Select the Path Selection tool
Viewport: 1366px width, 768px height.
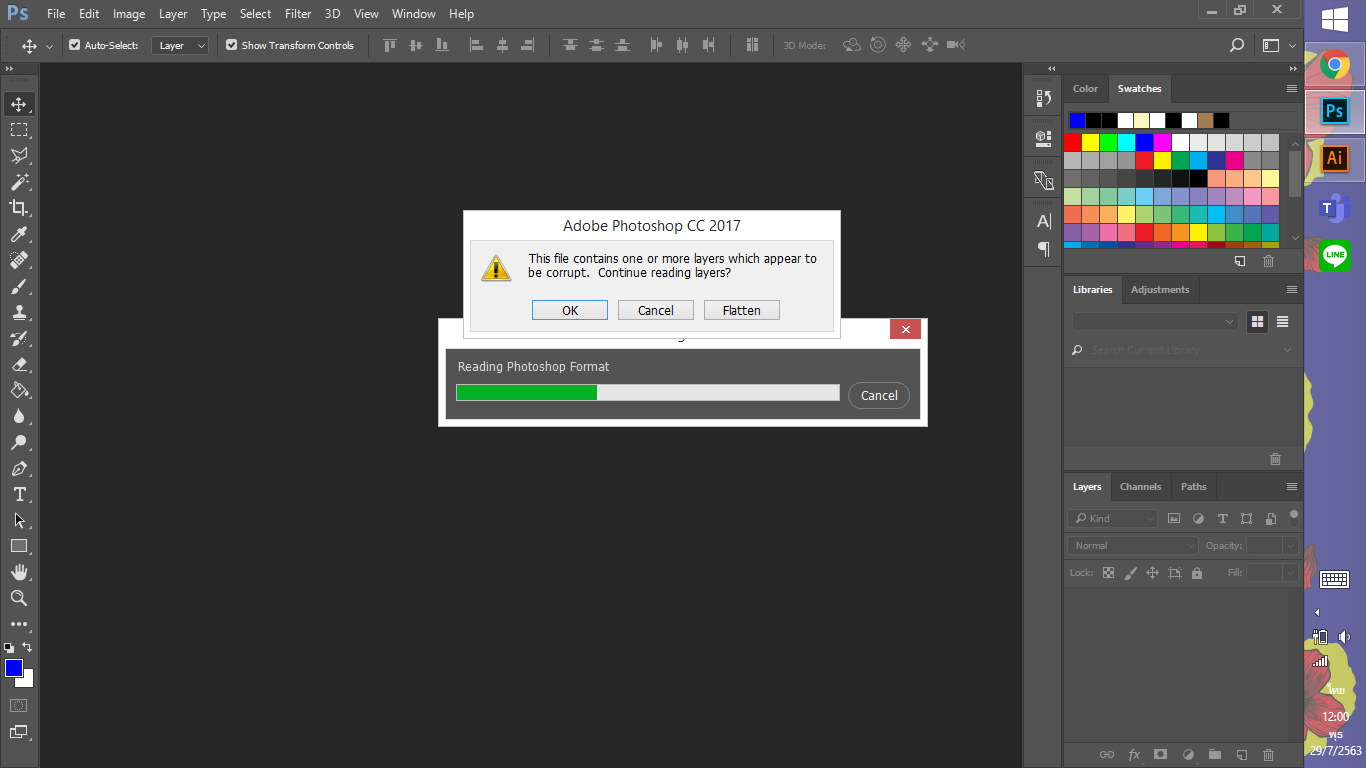tap(19, 520)
